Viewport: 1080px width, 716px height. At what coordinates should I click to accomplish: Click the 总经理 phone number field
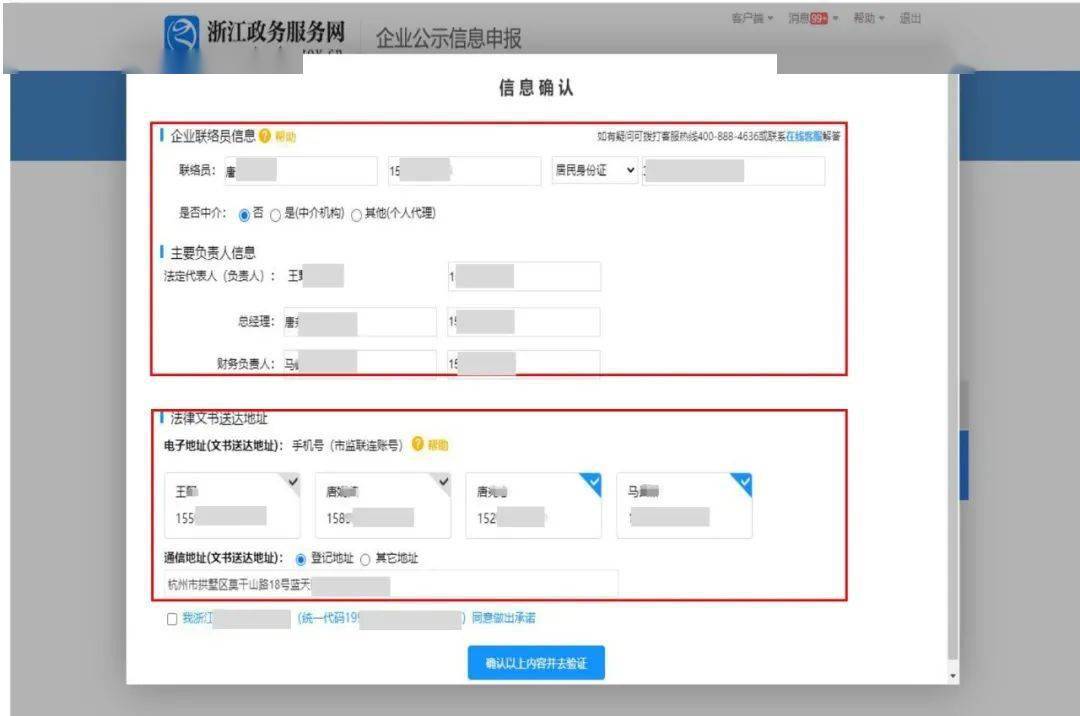[x=524, y=322]
